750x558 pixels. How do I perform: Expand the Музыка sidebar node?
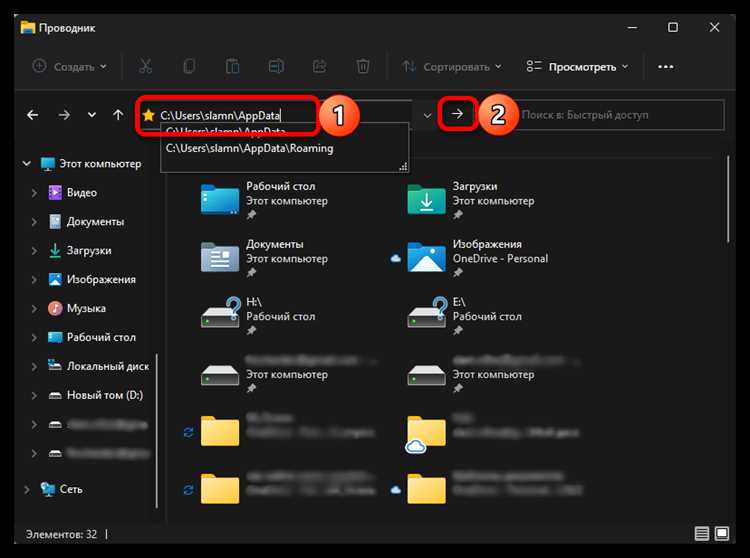tap(34, 308)
